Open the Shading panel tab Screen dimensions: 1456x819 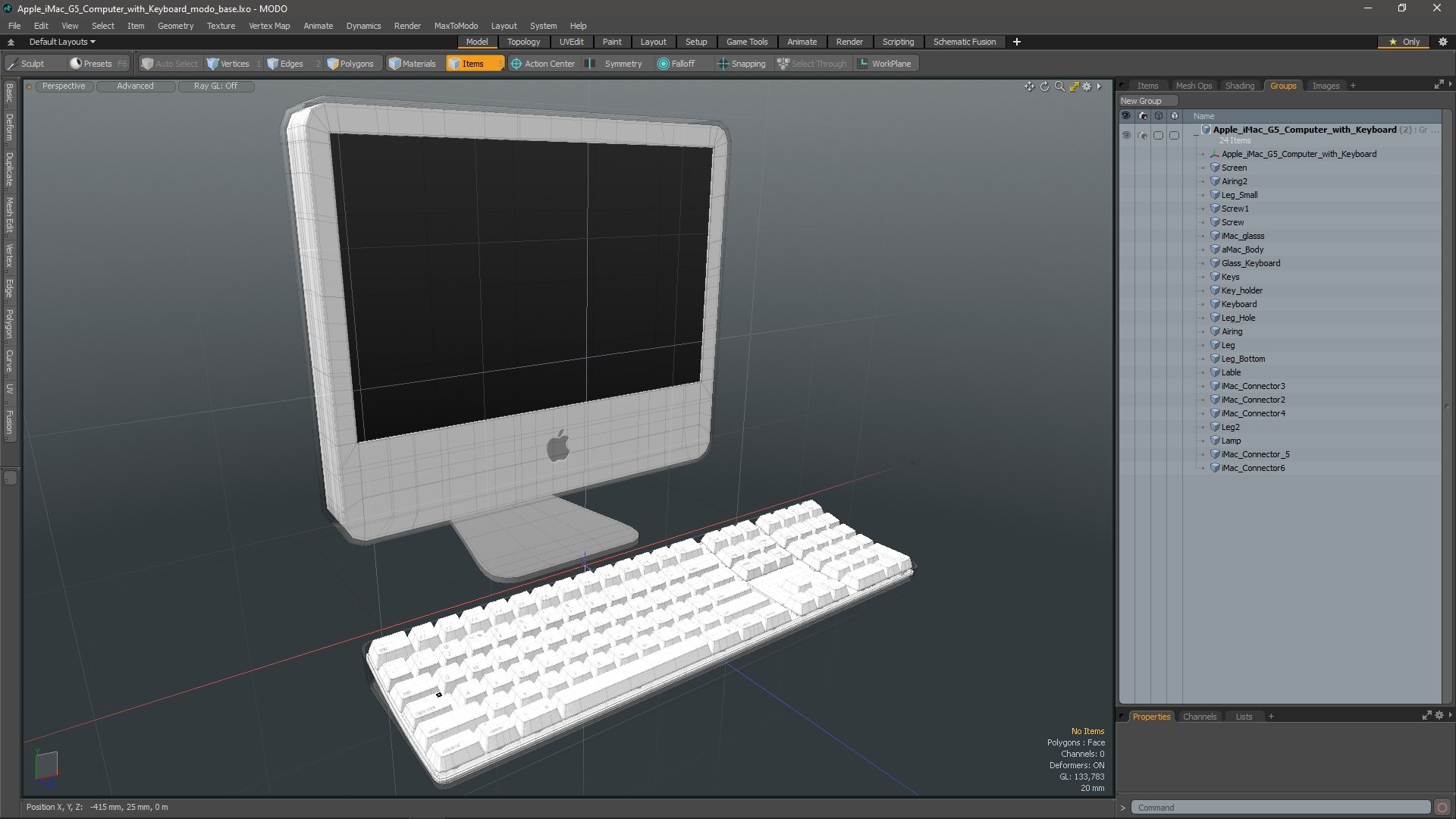[1240, 86]
